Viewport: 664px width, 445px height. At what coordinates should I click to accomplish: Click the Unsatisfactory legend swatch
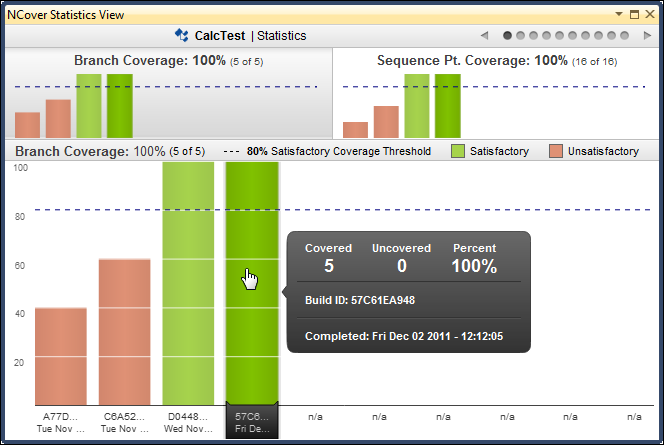(x=555, y=151)
